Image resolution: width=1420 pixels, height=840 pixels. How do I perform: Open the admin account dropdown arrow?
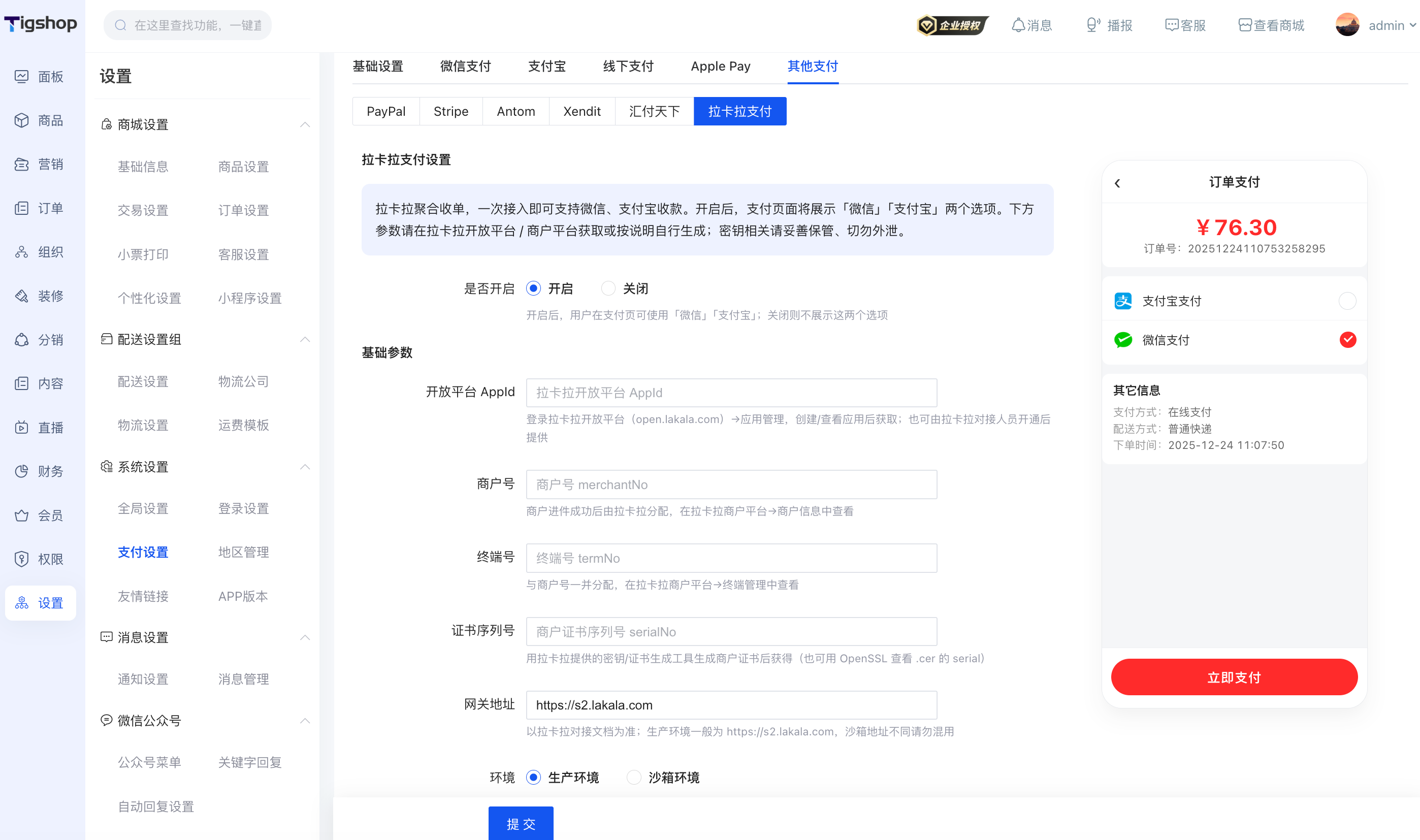[1413, 25]
